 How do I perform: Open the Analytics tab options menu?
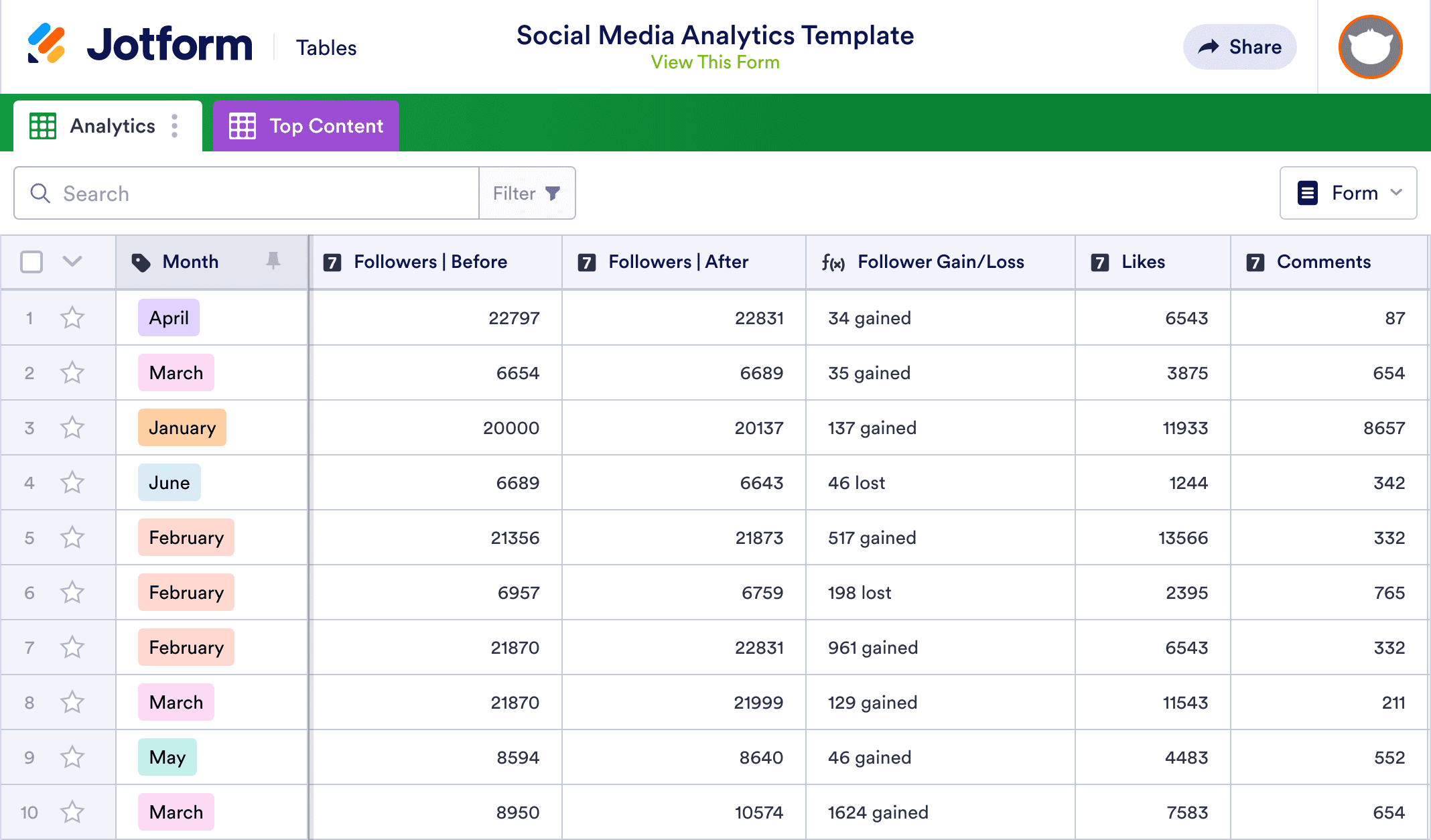click(x=174, y=125)
